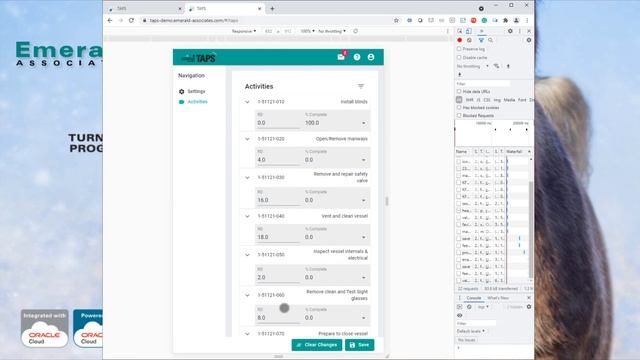The image size is (640, 360).
Task: Open the 100% zoom dropdown in device toolbar
Action: (307, 31)
